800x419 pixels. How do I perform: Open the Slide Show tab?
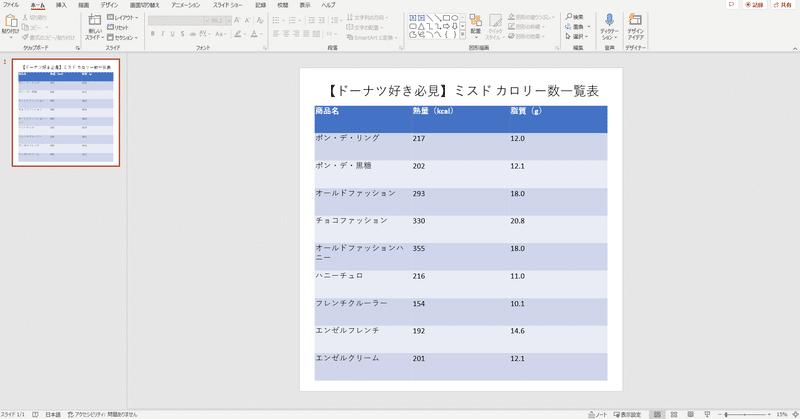pyautogui.click(x=228, y=5)
